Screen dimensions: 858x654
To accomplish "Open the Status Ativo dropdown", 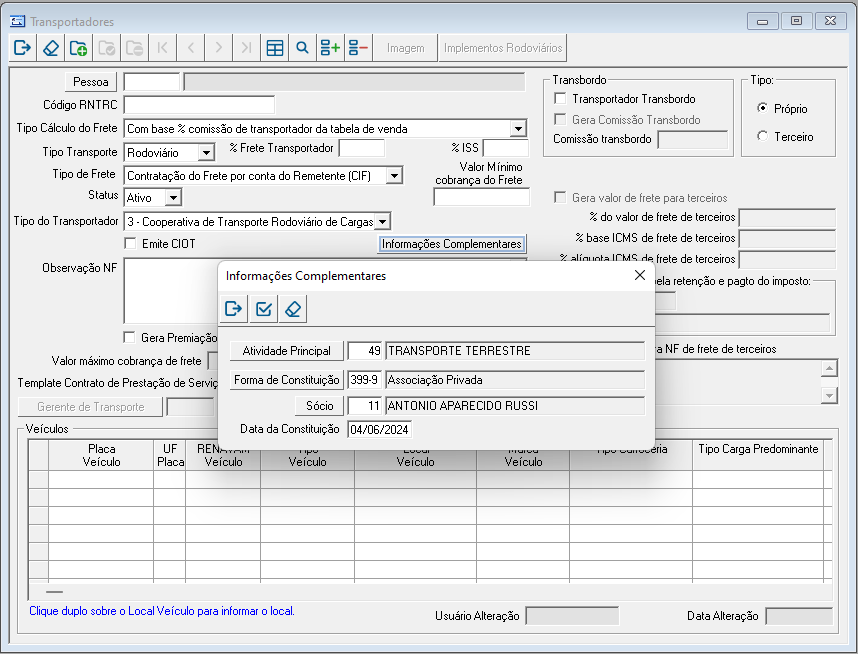I will click(x=173, y=198).
